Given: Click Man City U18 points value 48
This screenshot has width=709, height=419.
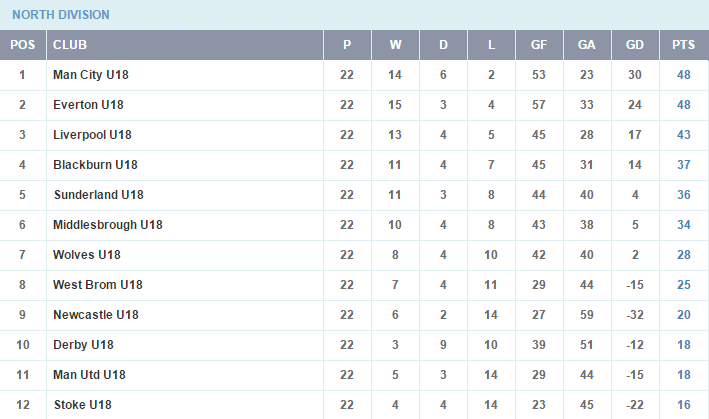Looking at the screenshot, I should pos(683,75).
